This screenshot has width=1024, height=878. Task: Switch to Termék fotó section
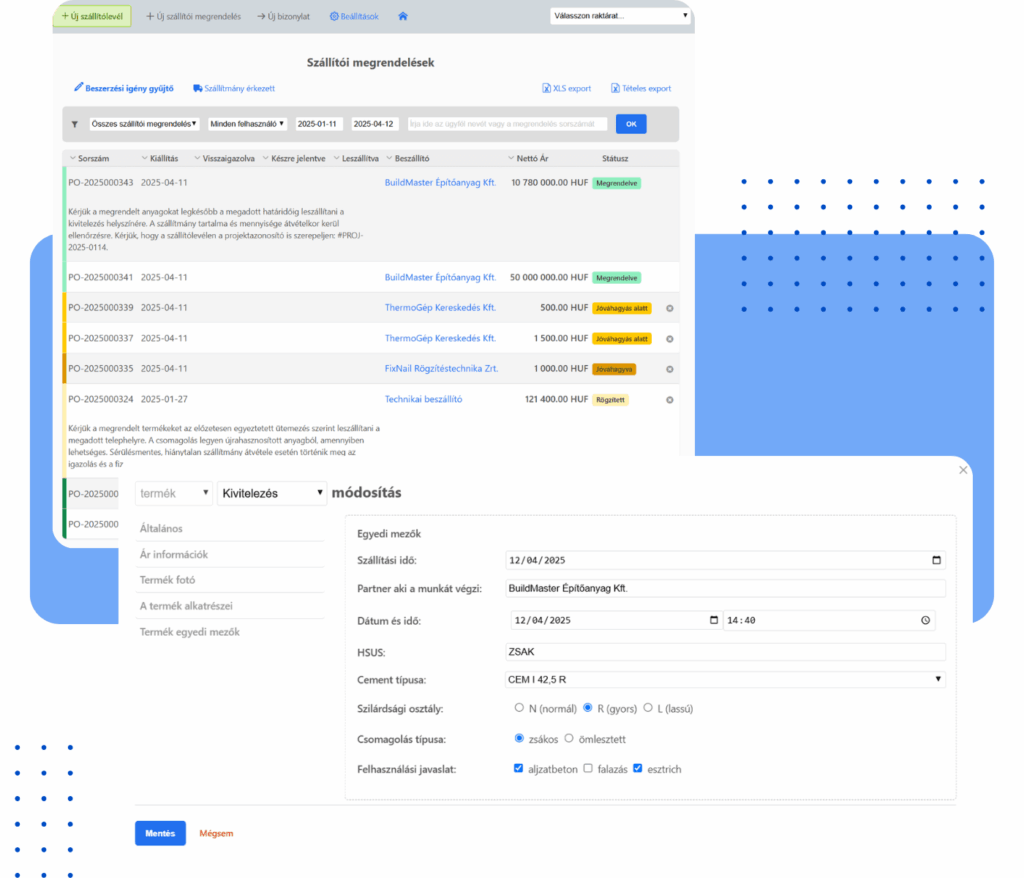(167, 580)
